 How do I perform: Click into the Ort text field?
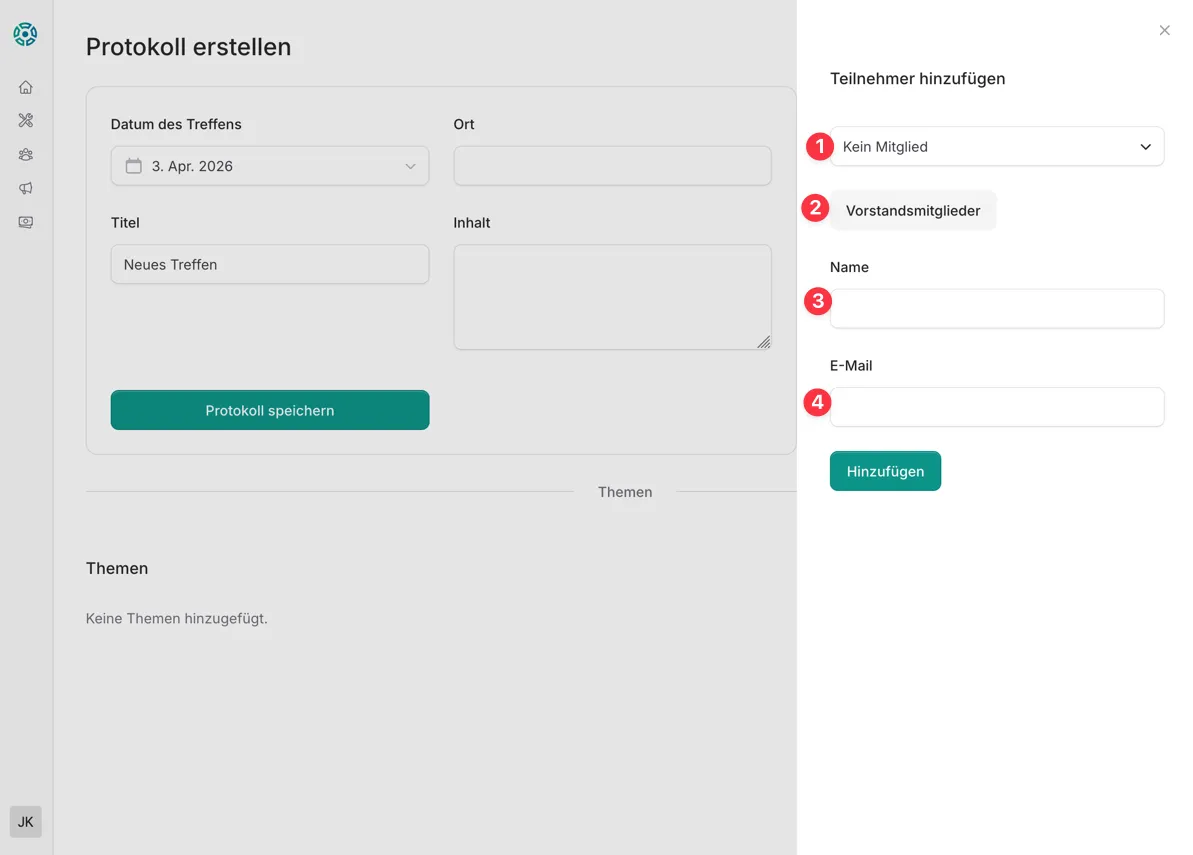coord(612,166)
